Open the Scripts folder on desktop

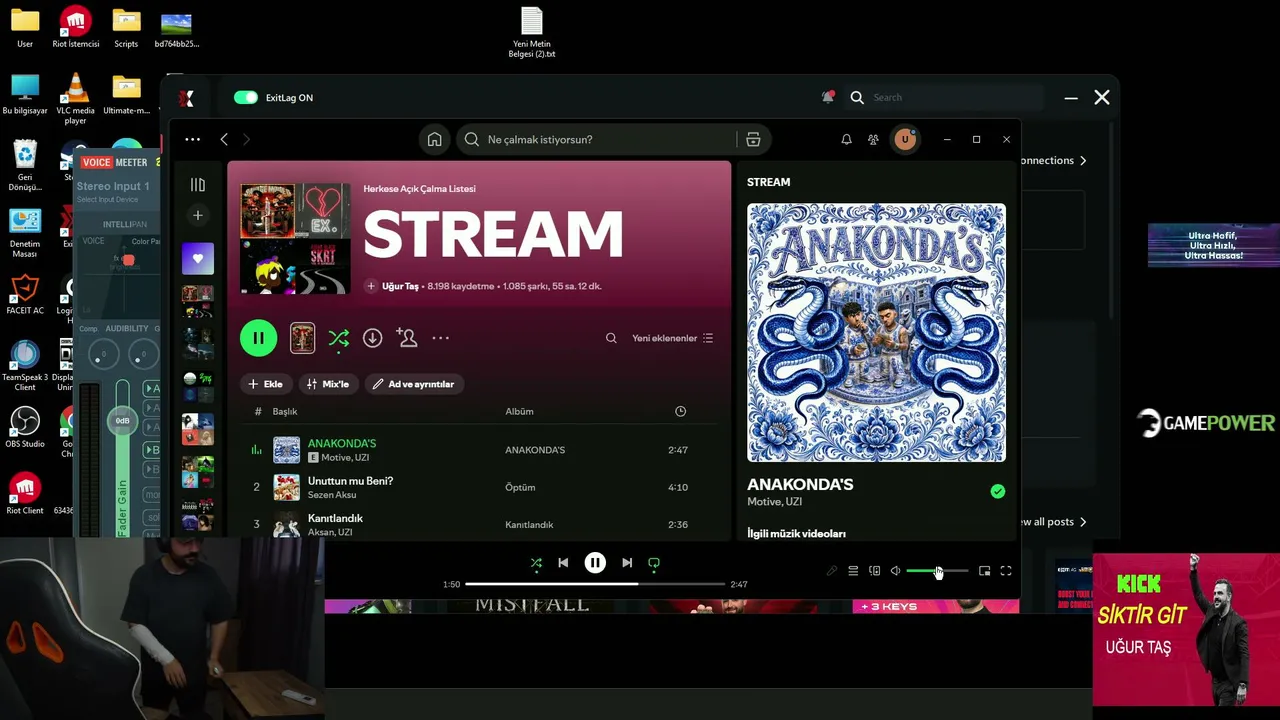(x=126, y=28)
